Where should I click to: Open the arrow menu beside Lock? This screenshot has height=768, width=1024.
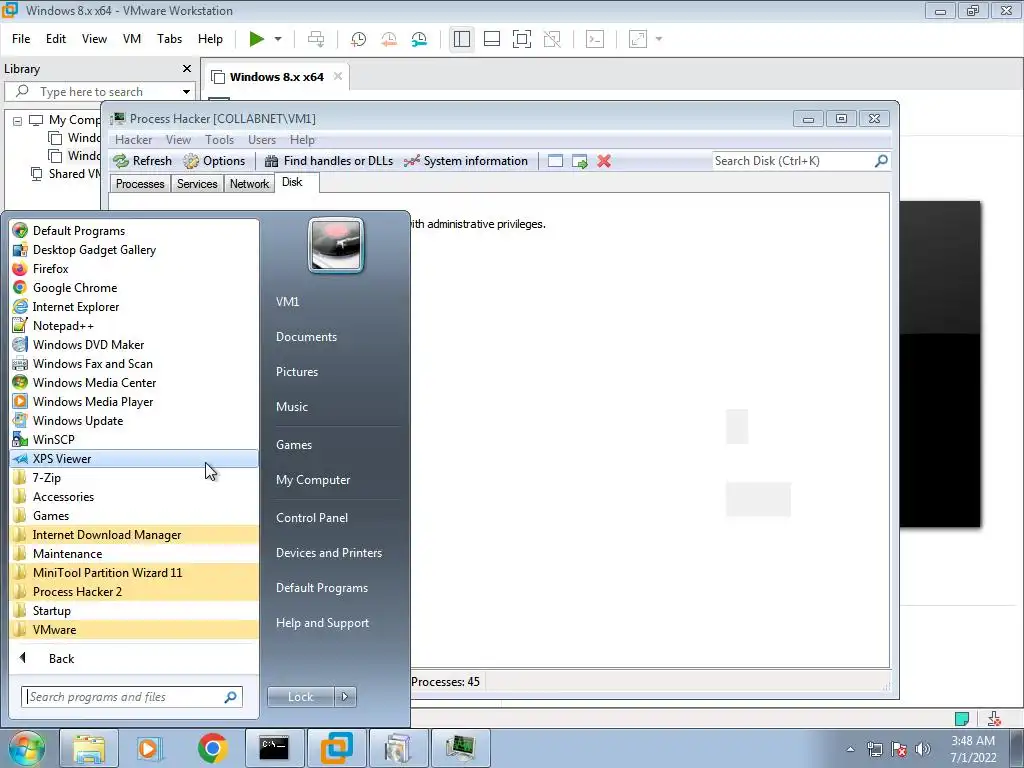tap(345, 697)
